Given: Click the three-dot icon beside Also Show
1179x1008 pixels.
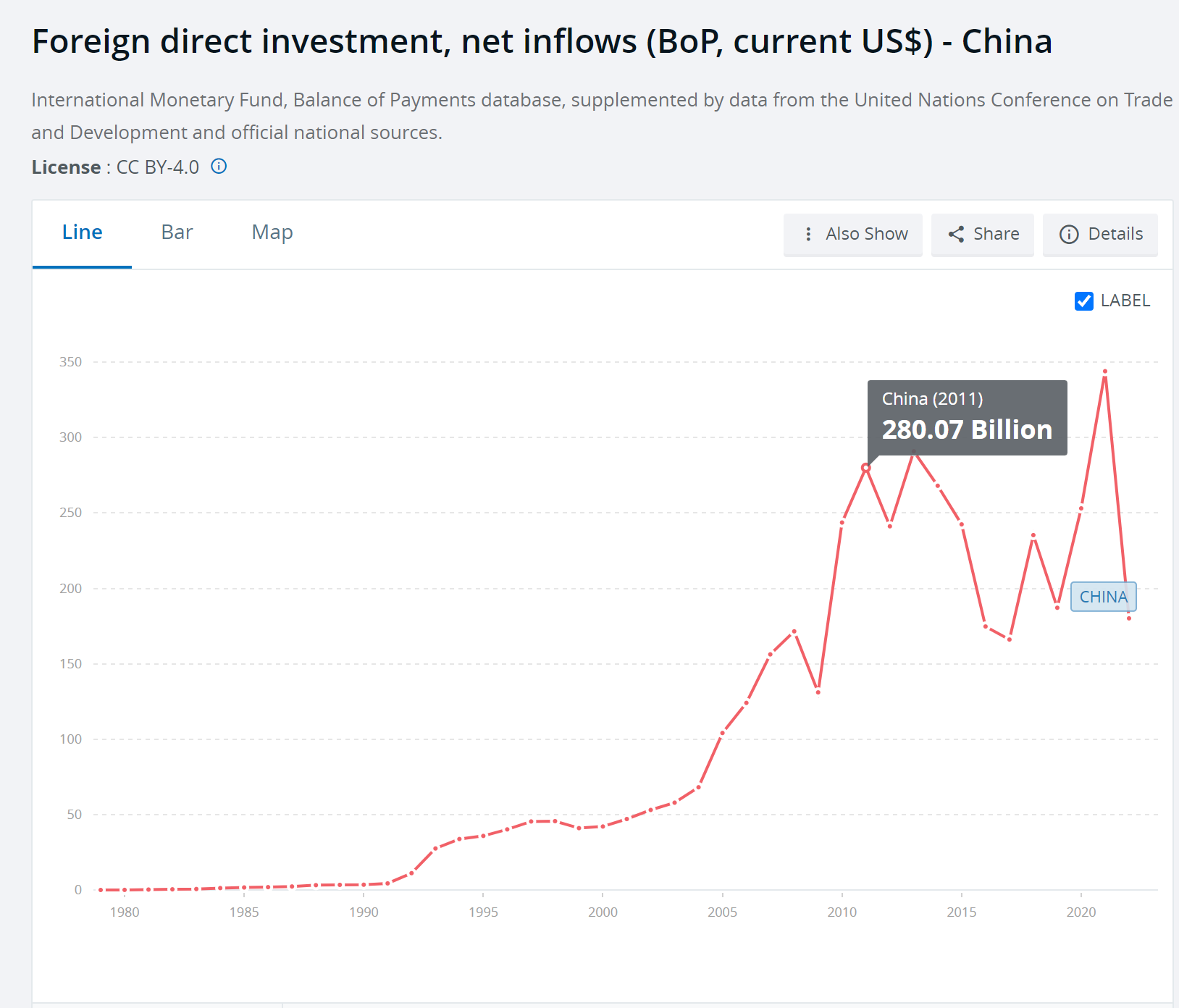Looking at the screenshot, I should 808,234.
